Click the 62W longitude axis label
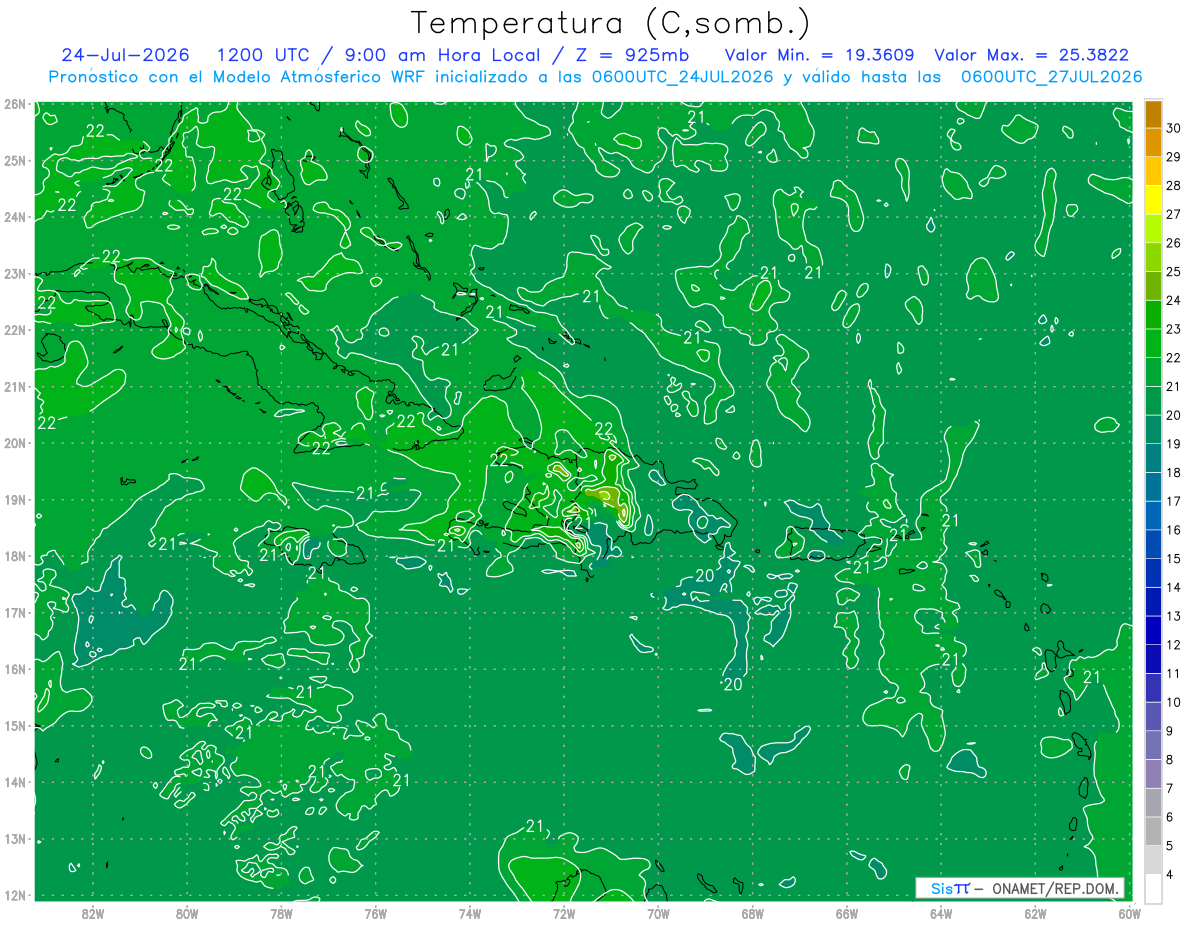The width and height of the screenshot is (1200, 927). tap(1035, 913)
